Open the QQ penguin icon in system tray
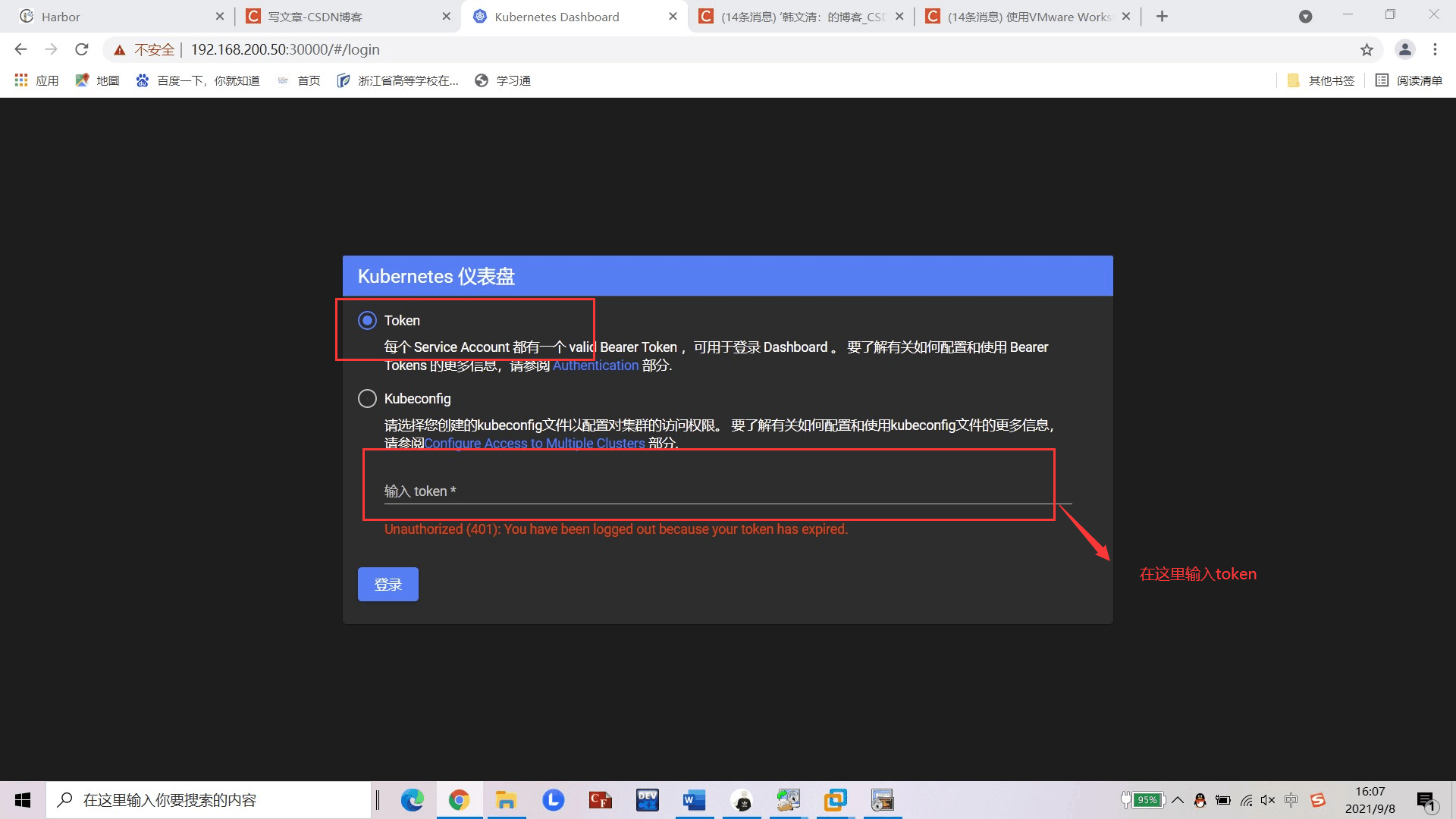 (x=1200, y=800)
